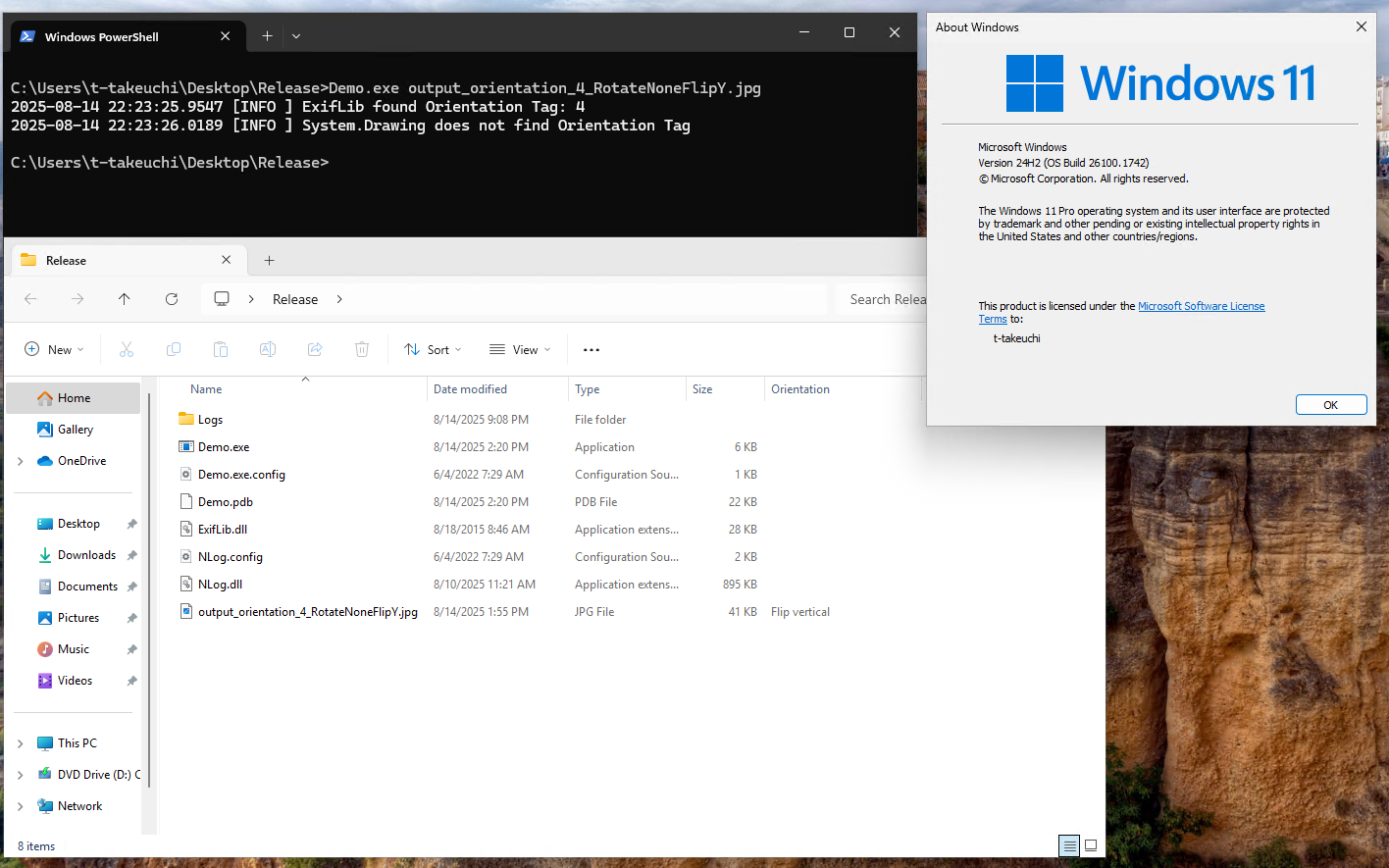Open the View layout dropdown
Screen dimensions: 1389x868
(x=520, y=349)
